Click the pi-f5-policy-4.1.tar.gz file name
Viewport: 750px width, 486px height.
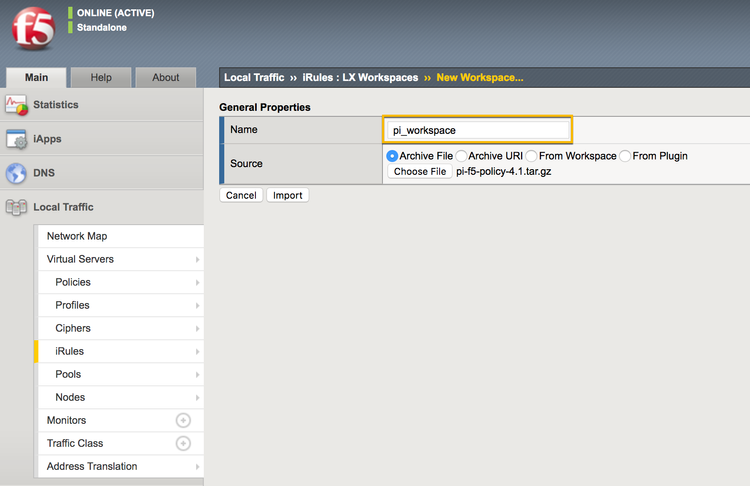504,171
